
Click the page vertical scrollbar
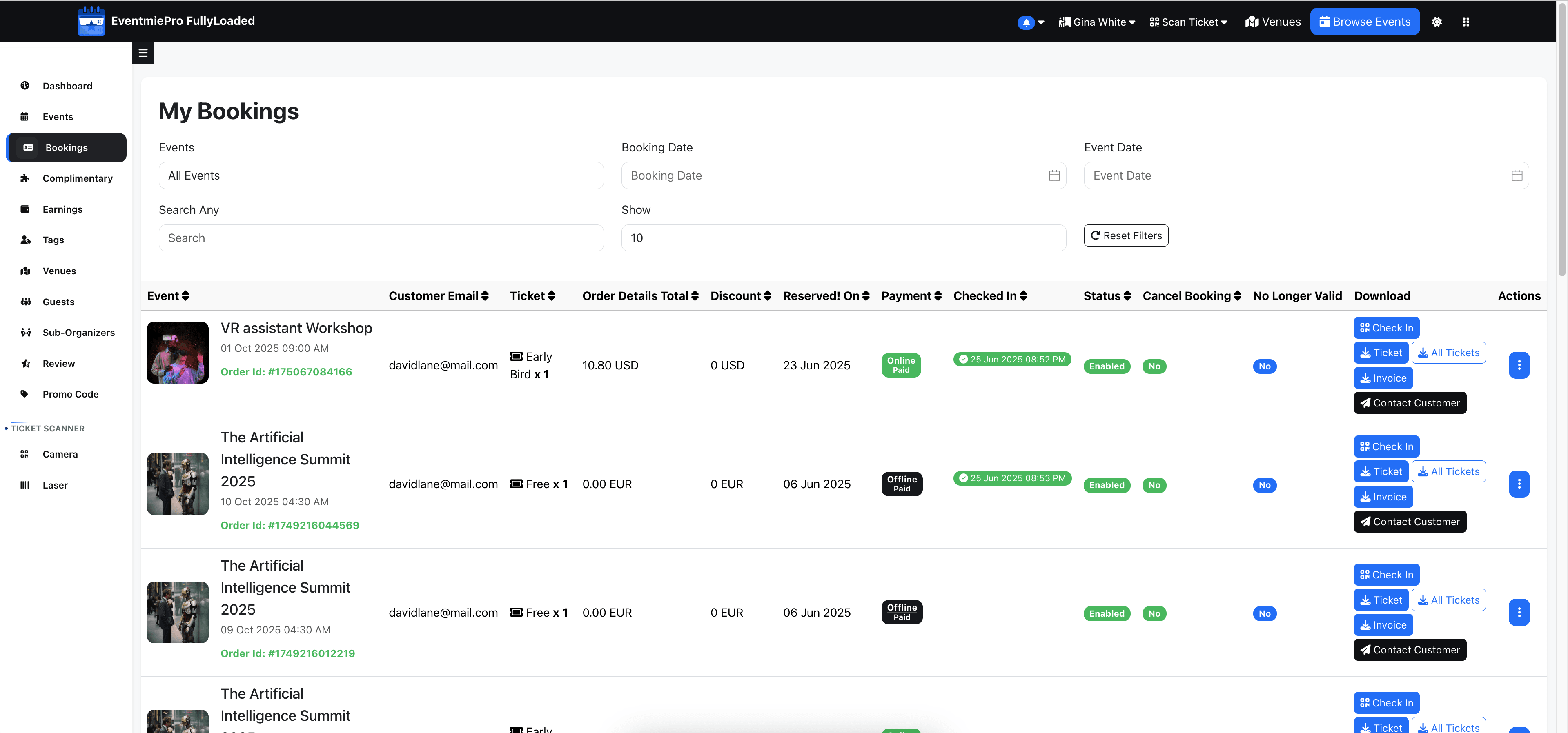click(1562, 140)
